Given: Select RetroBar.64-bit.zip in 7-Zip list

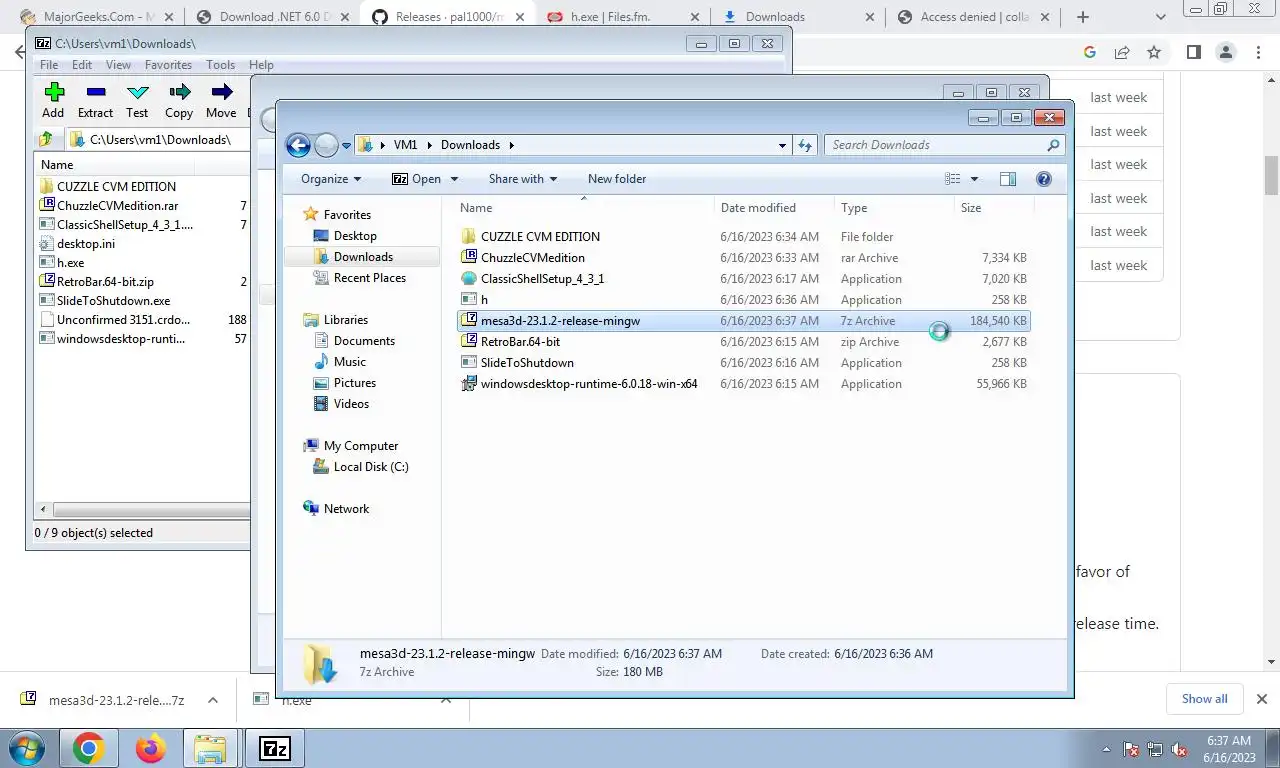Looking at the screenshot, I should 105,282.
